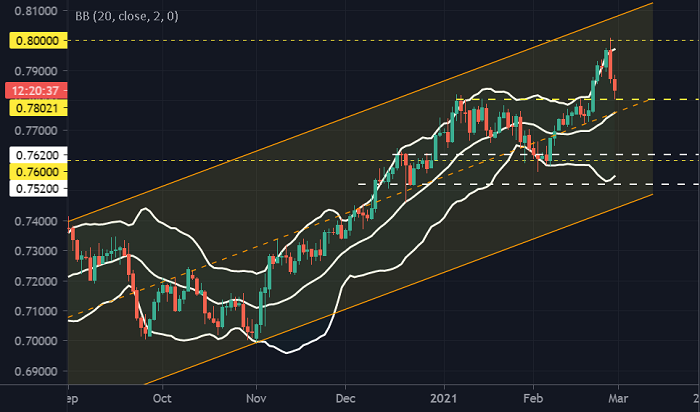Click the 2021 label on time axis
700x412 pixels.
pyautogui.click(x=445, y=398)
